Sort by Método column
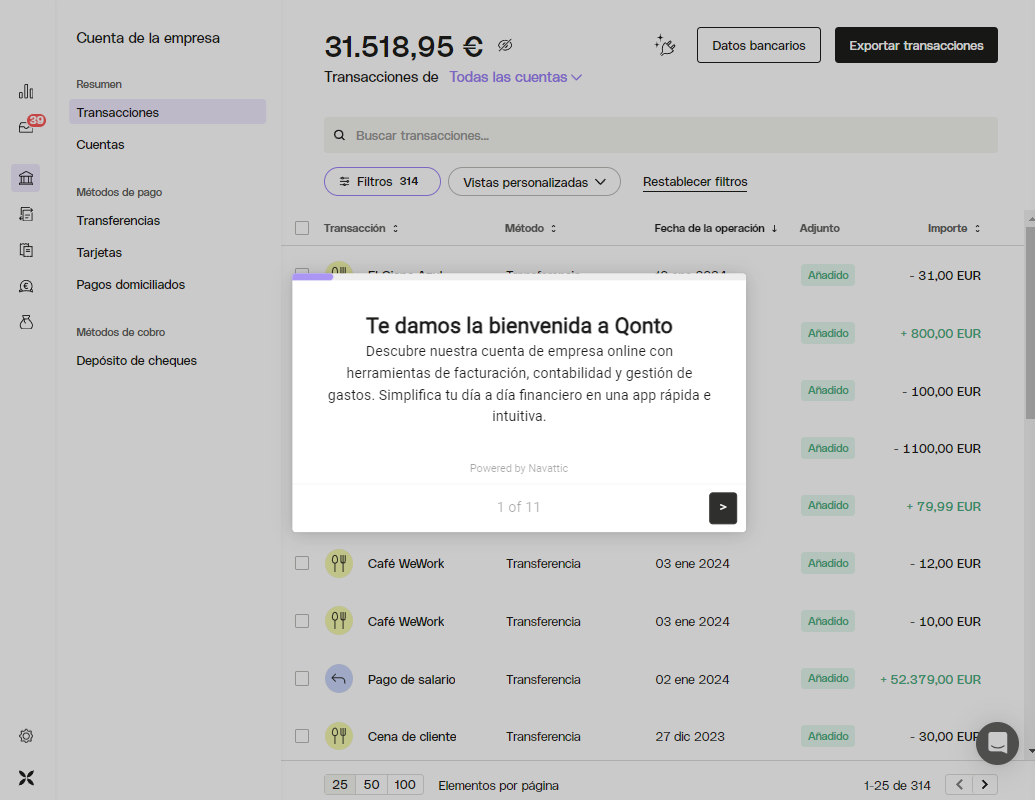The height and width of the screenshot is (800, 1035). coord(530,228)
